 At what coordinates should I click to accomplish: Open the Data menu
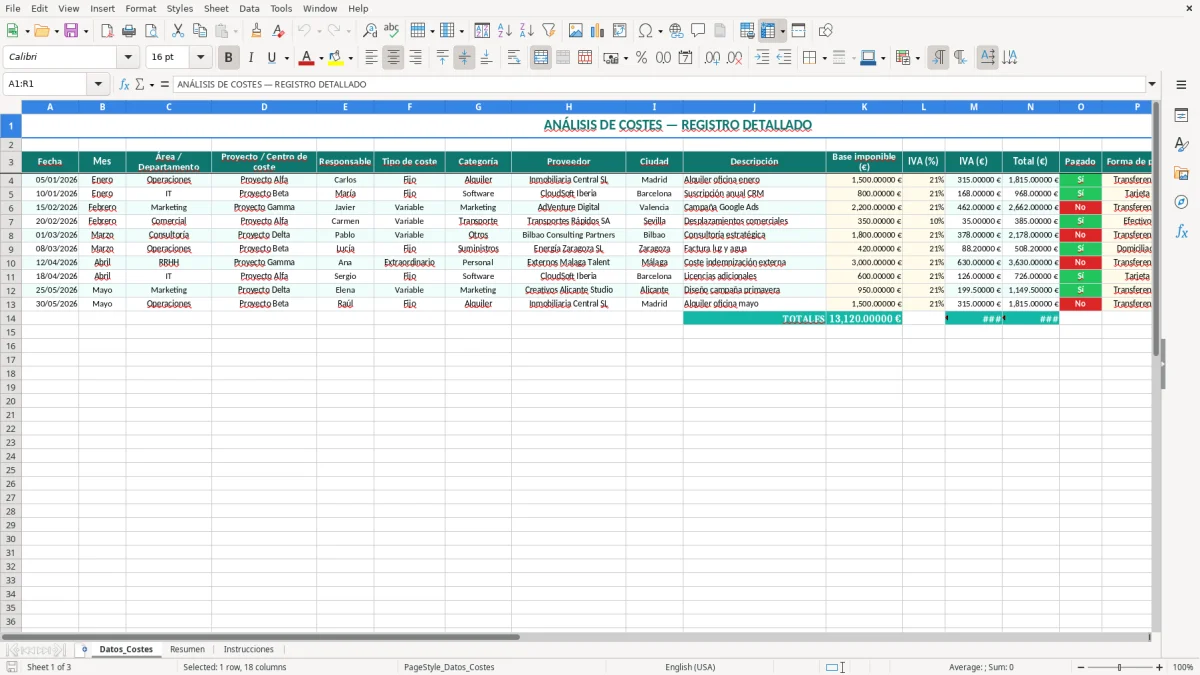(x=249, y=8)
